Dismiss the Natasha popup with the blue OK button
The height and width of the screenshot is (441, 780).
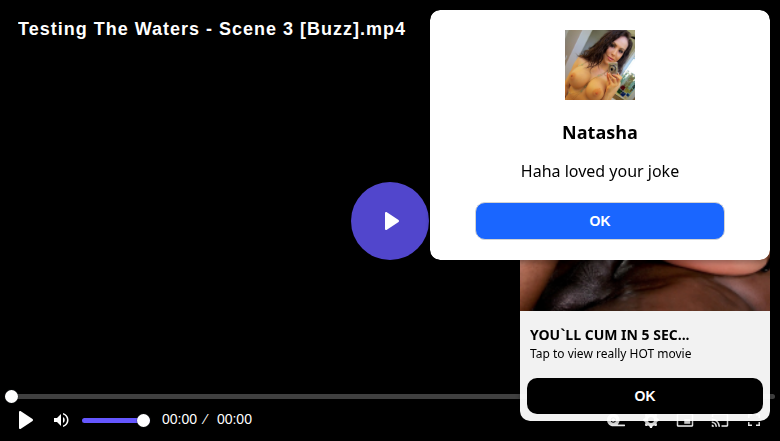[x=599, y=221]
